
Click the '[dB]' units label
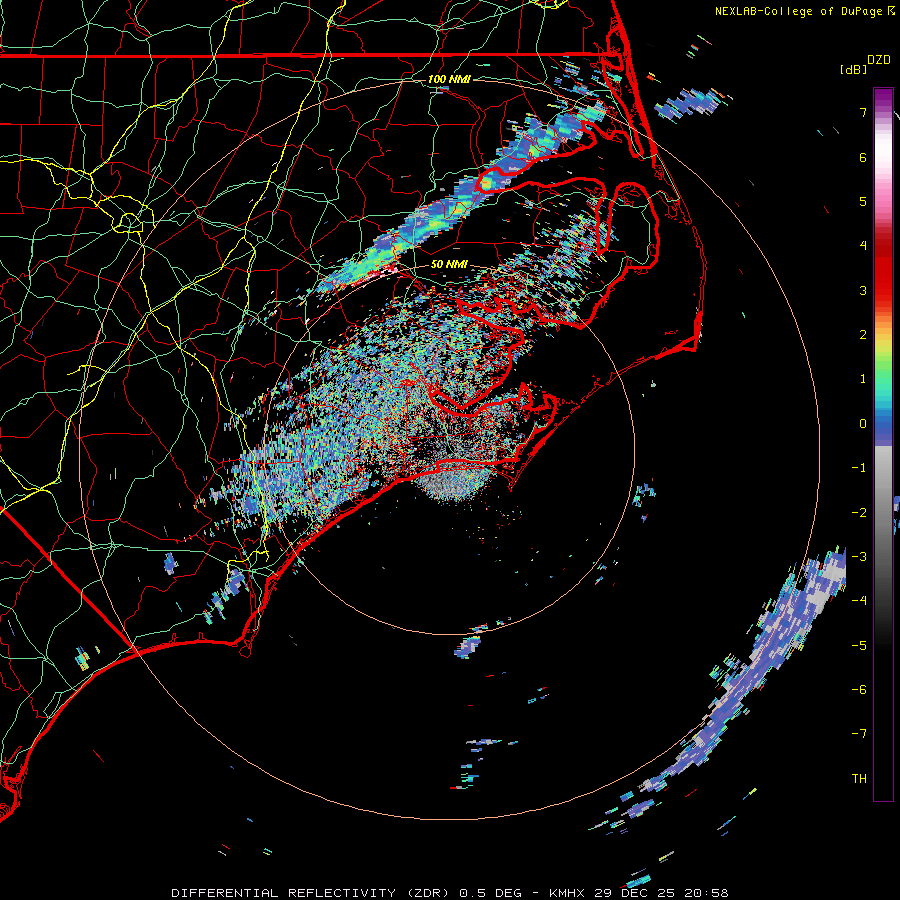click(853, 69)
